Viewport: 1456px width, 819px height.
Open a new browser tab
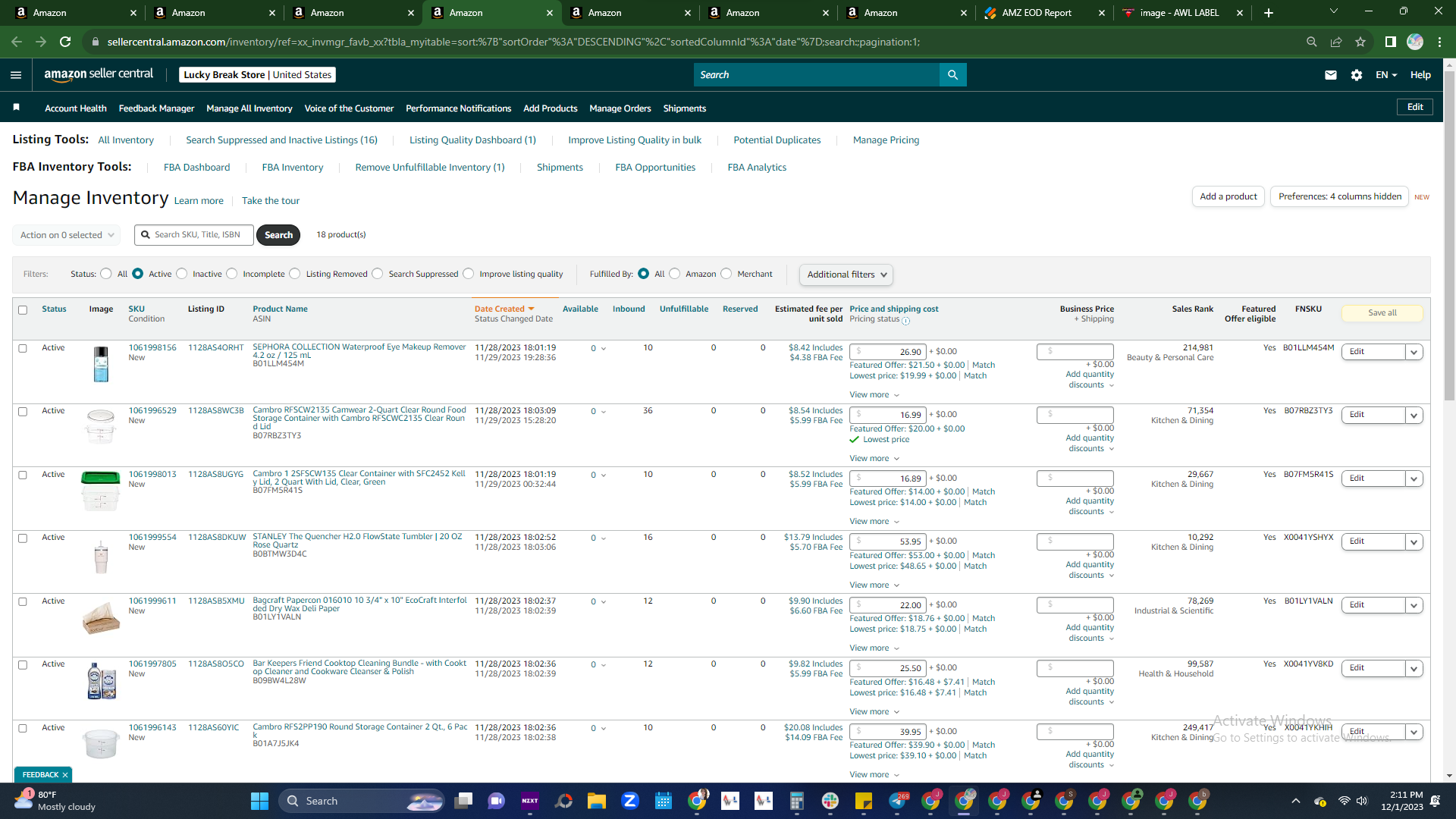1269,13
